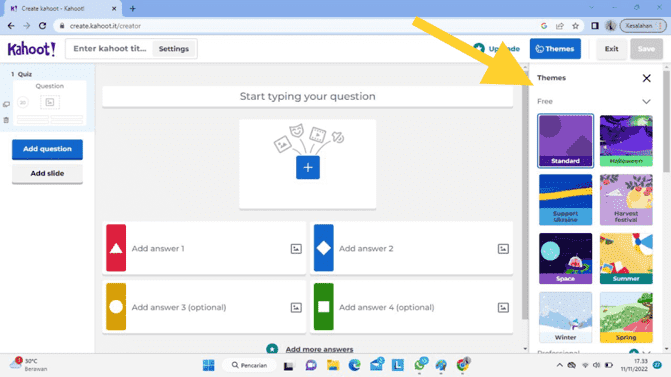Bookmark this page with star icon

(x=576, y=26)
